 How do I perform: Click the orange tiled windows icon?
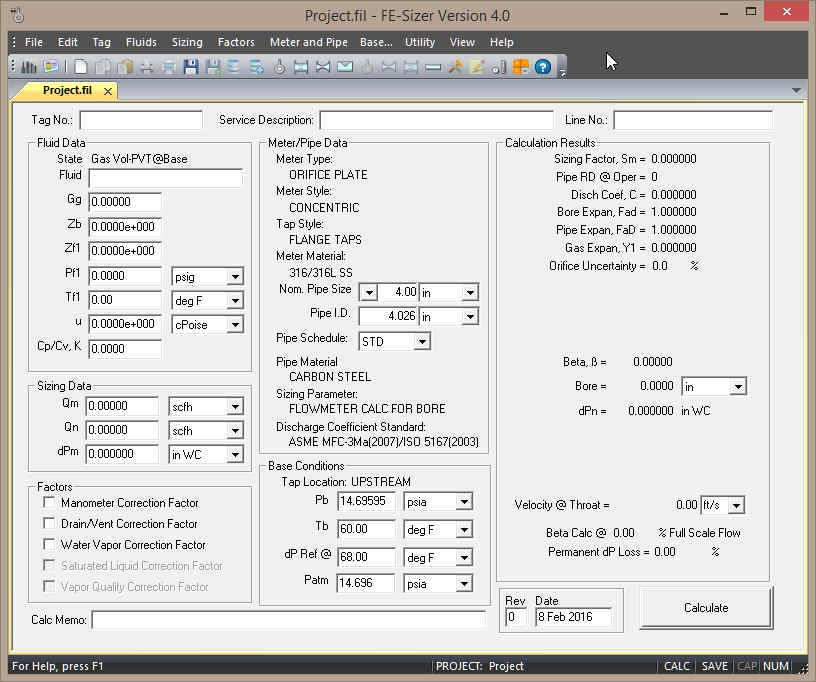520,67
